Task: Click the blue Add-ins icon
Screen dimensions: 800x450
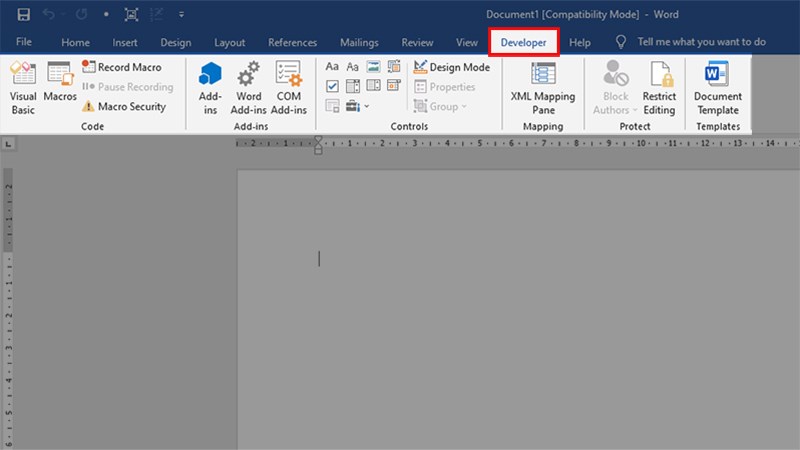Action: (210, 86)
